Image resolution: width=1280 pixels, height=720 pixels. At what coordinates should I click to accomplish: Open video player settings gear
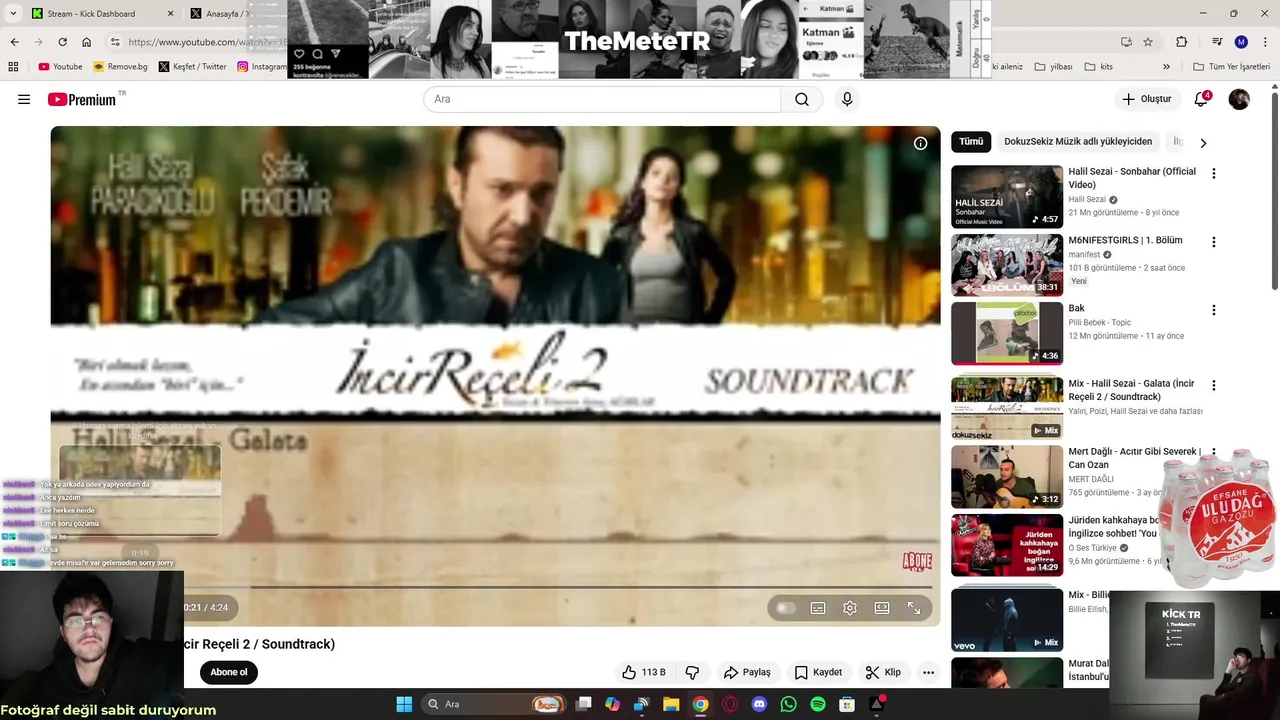(x=850, y=608)
